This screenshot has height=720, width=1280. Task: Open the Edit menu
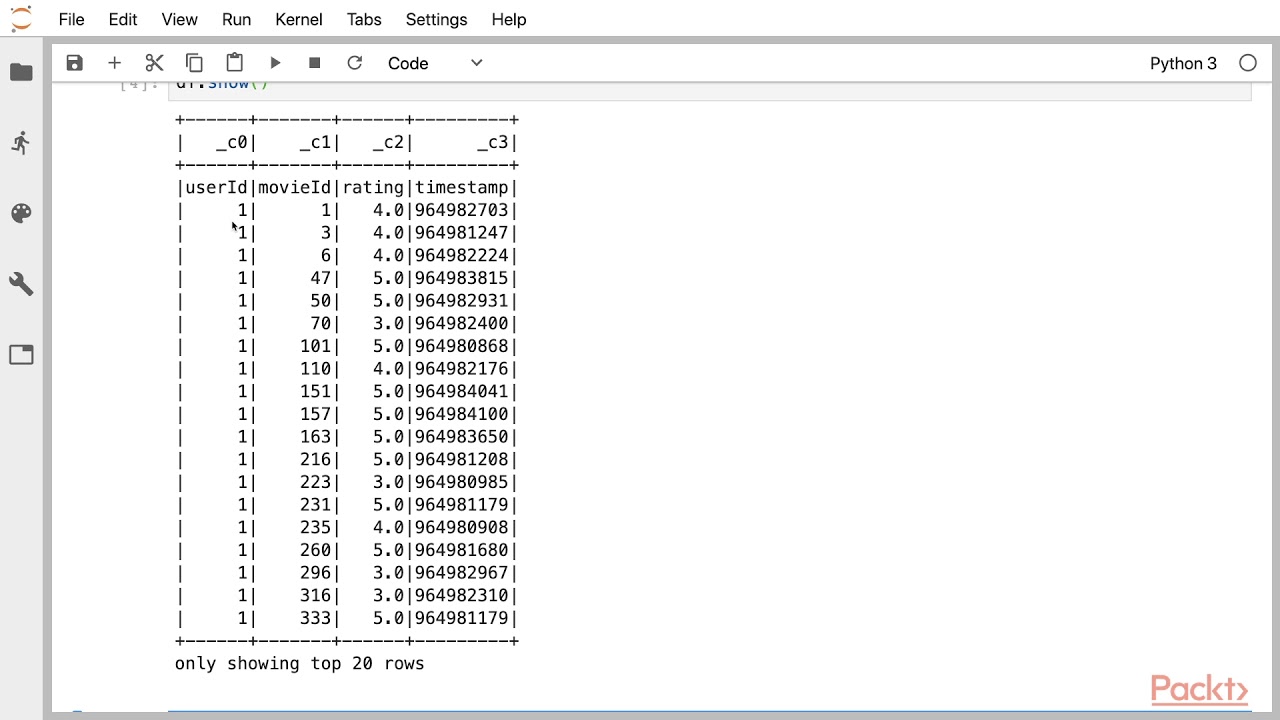[x=123, y=19]
